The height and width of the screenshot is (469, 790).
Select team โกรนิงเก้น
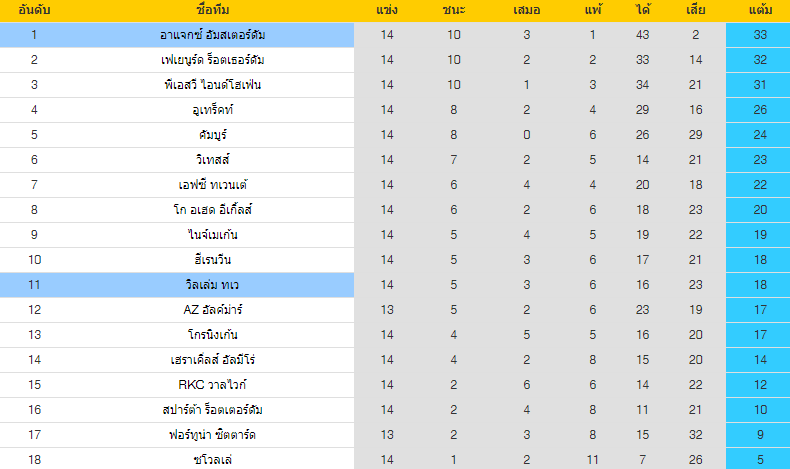point(212,335)
